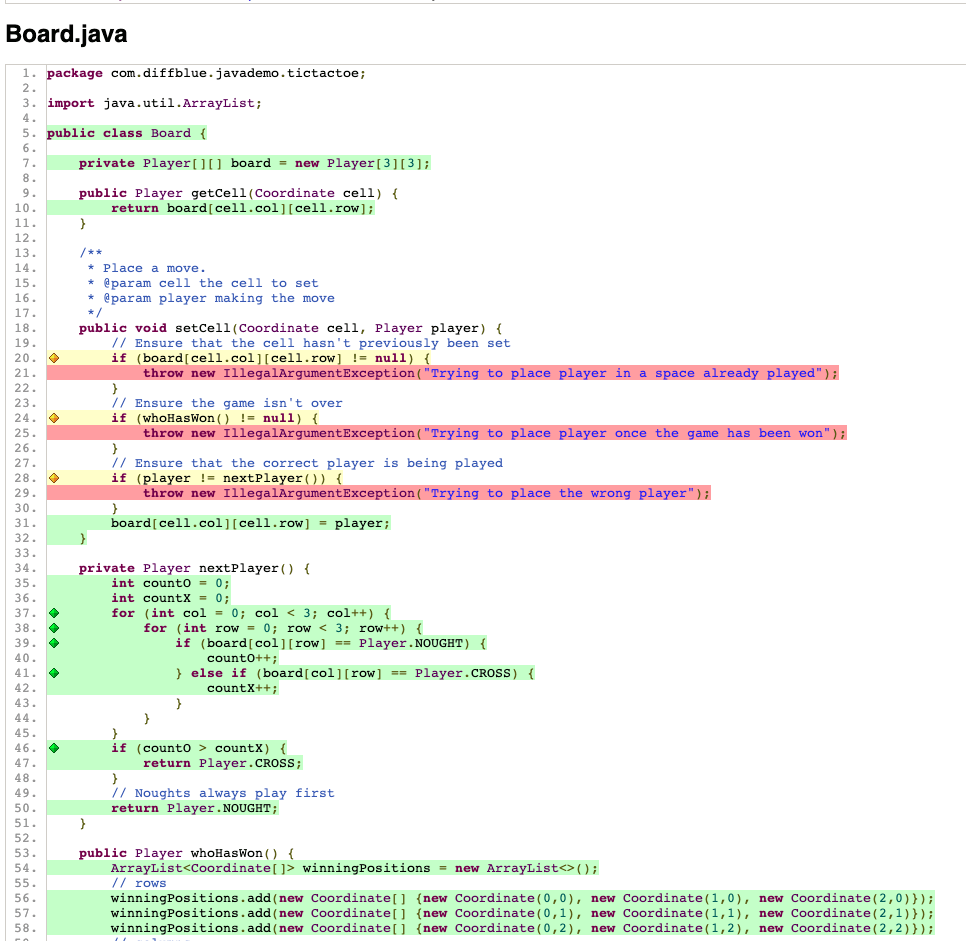Click the Board.java page heading
Screen dimensions: 966x941
click(x=66, y=33)
